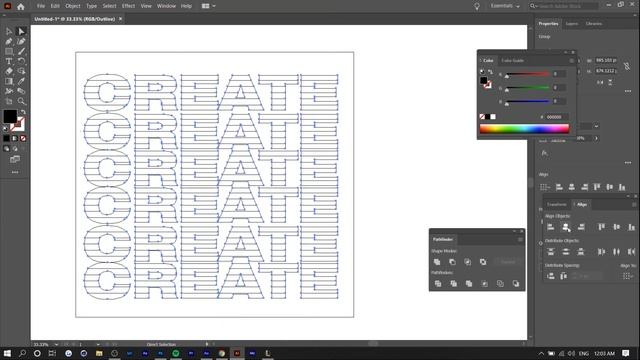The width and height of the screenshot is (640, 360).
Task: Select the Rotate tool
Action: (x=21, y=61)
